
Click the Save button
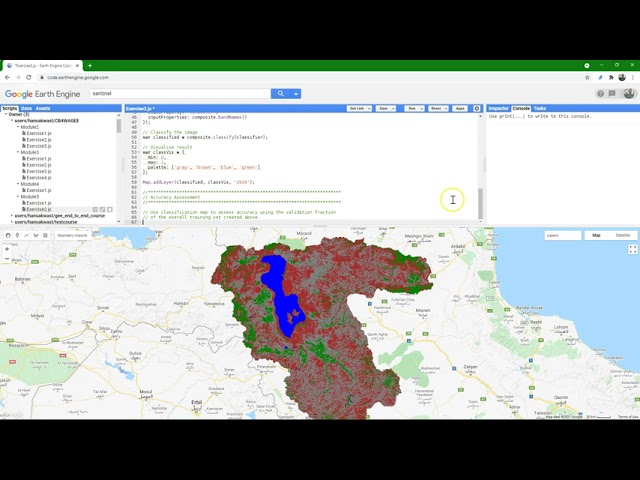[383, 109]
